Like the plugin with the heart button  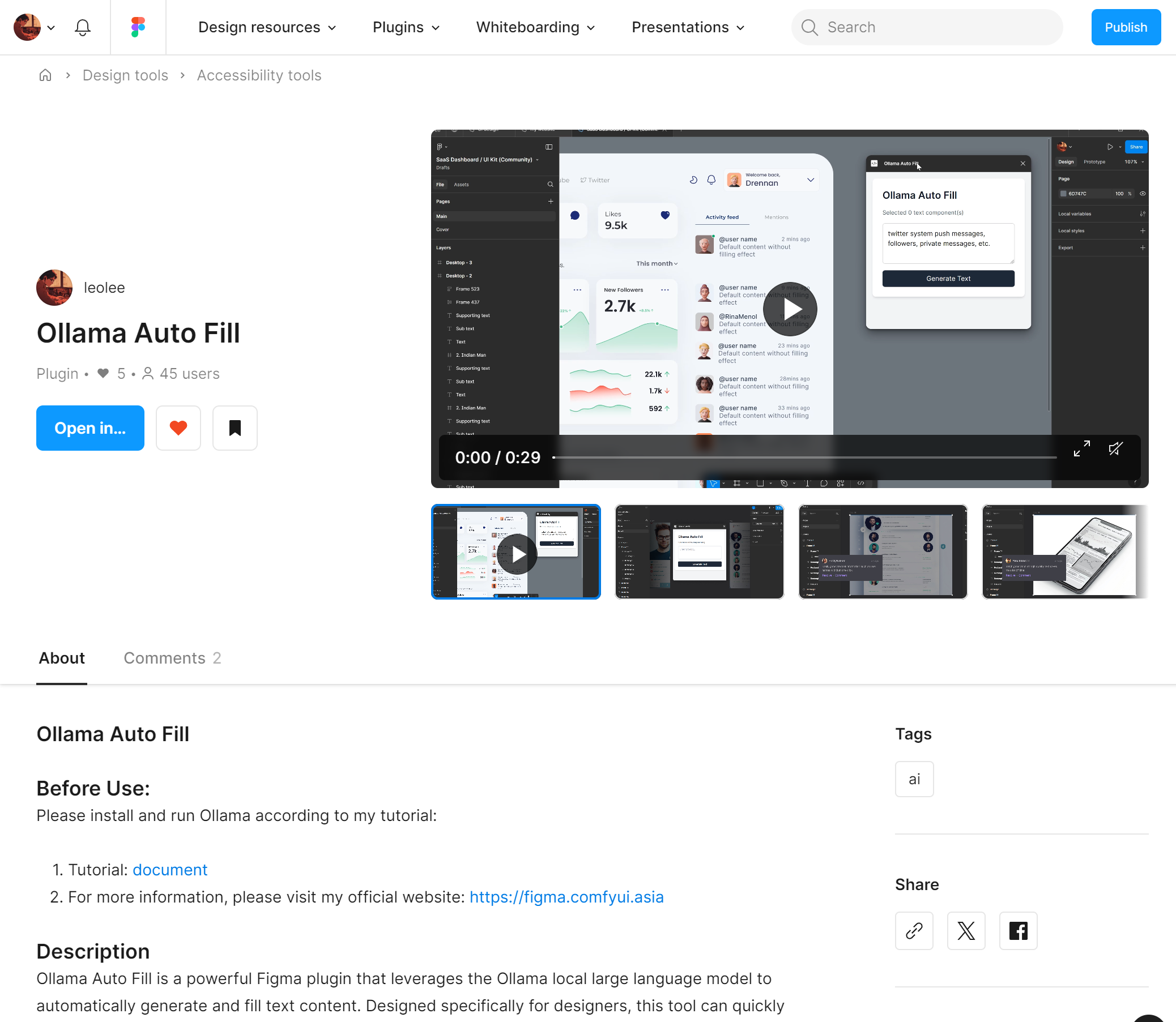click(x=178, y=427)
